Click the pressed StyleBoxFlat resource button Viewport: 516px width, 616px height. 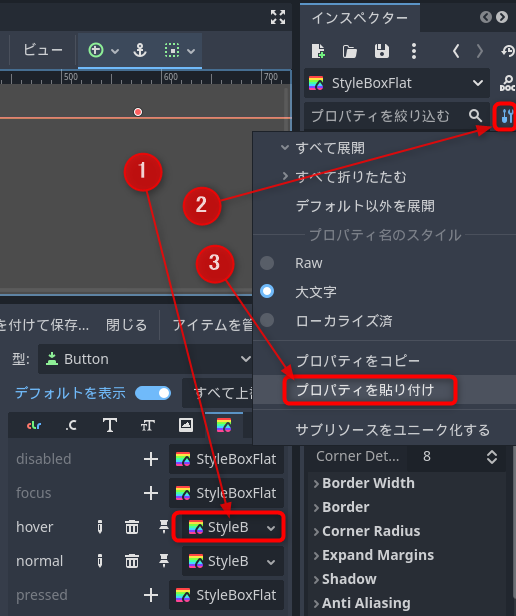click(x=226, y=595)
